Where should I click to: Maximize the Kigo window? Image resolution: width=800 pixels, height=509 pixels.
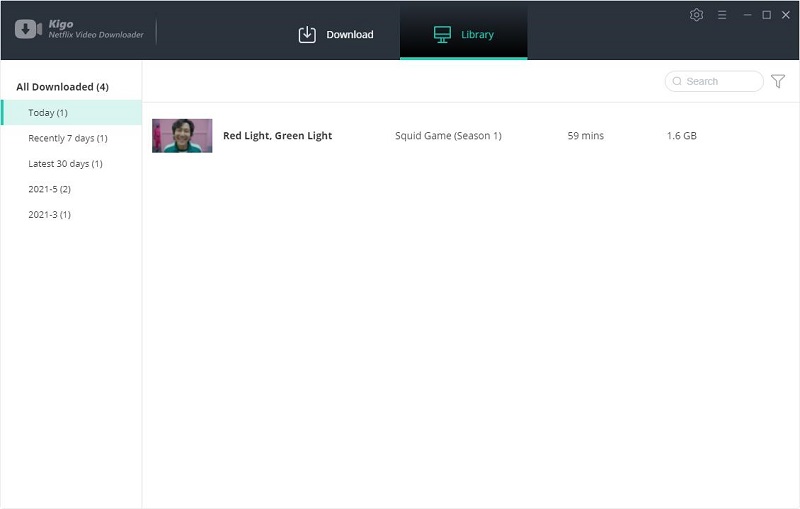tap(766, 15)
